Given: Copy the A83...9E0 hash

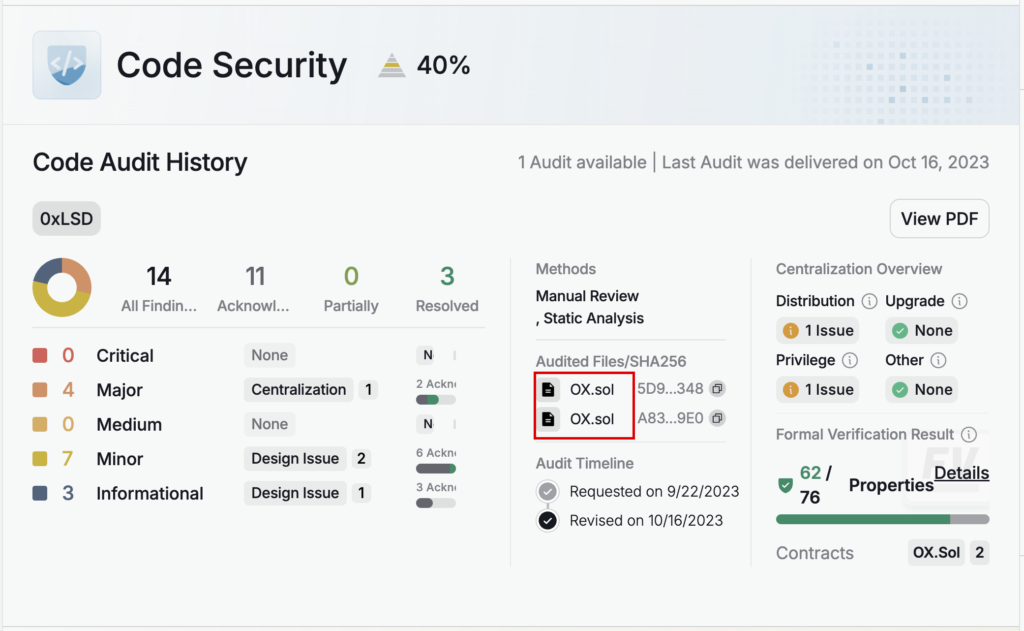Looking at the screenshot, I should (x=717, y=418).
